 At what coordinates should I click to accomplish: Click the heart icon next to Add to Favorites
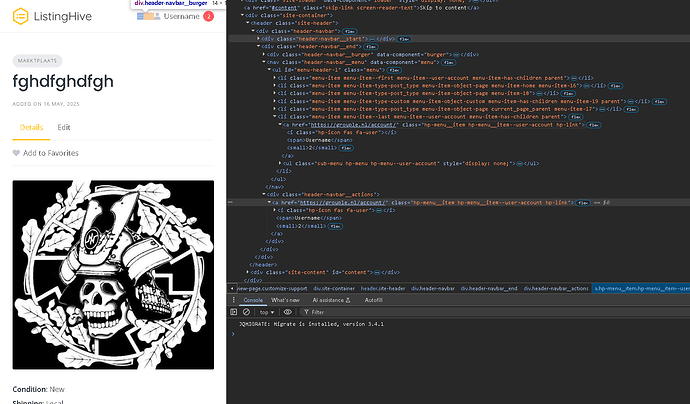click(x=16, y=153)
